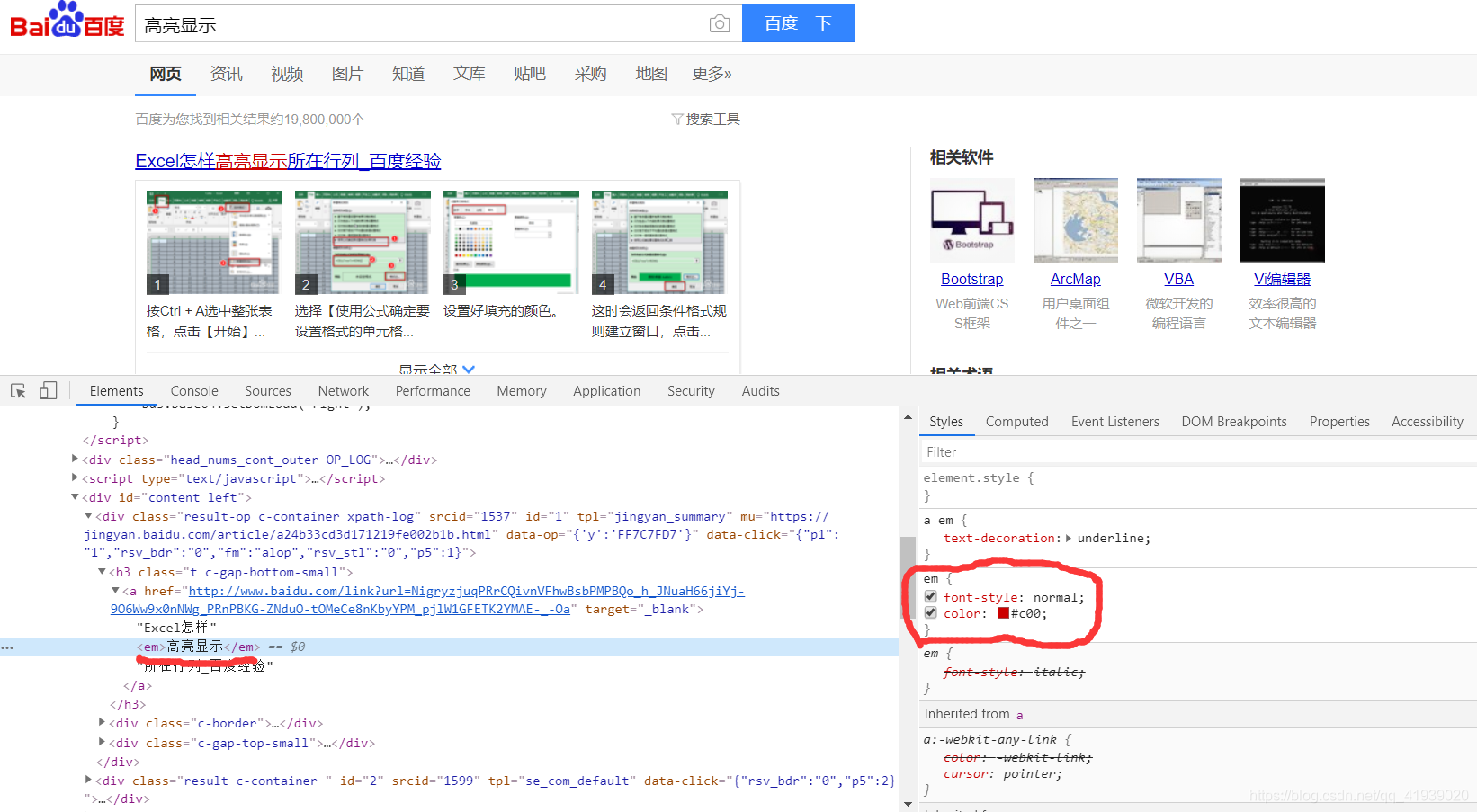The image size is (1477, 812).
Task: Uncheck the font-style normal property
Action: pos(931,596)
